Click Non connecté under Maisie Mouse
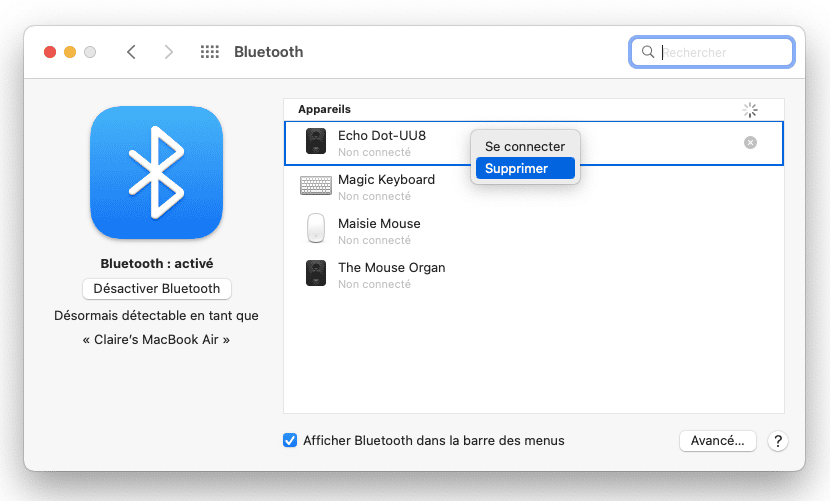 tap(374, 240)
